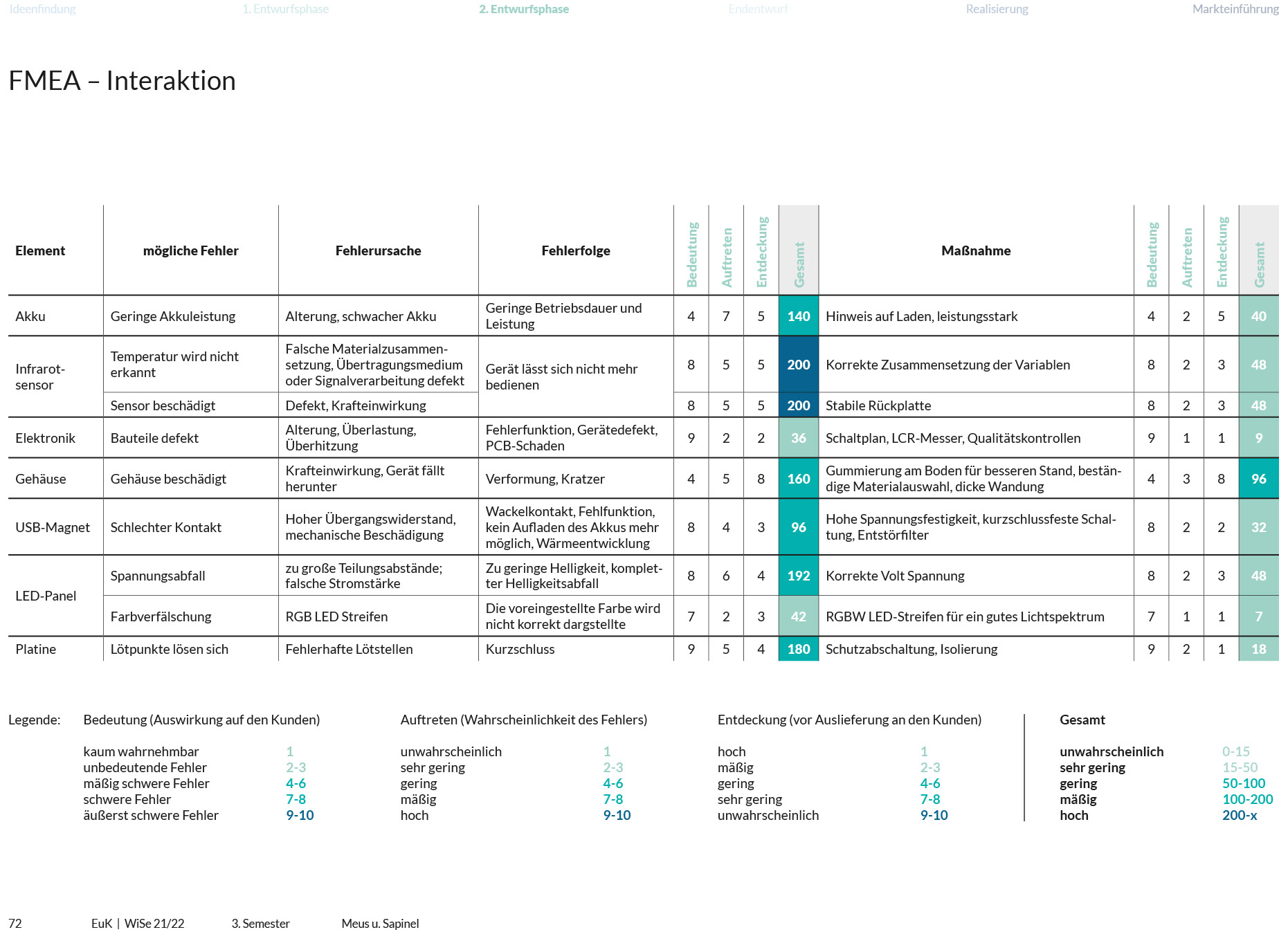Viewport: 1288px width, 932px height.
Task: Click the 192 total cell for Spannungsabfall
Action: coord(798,576)
